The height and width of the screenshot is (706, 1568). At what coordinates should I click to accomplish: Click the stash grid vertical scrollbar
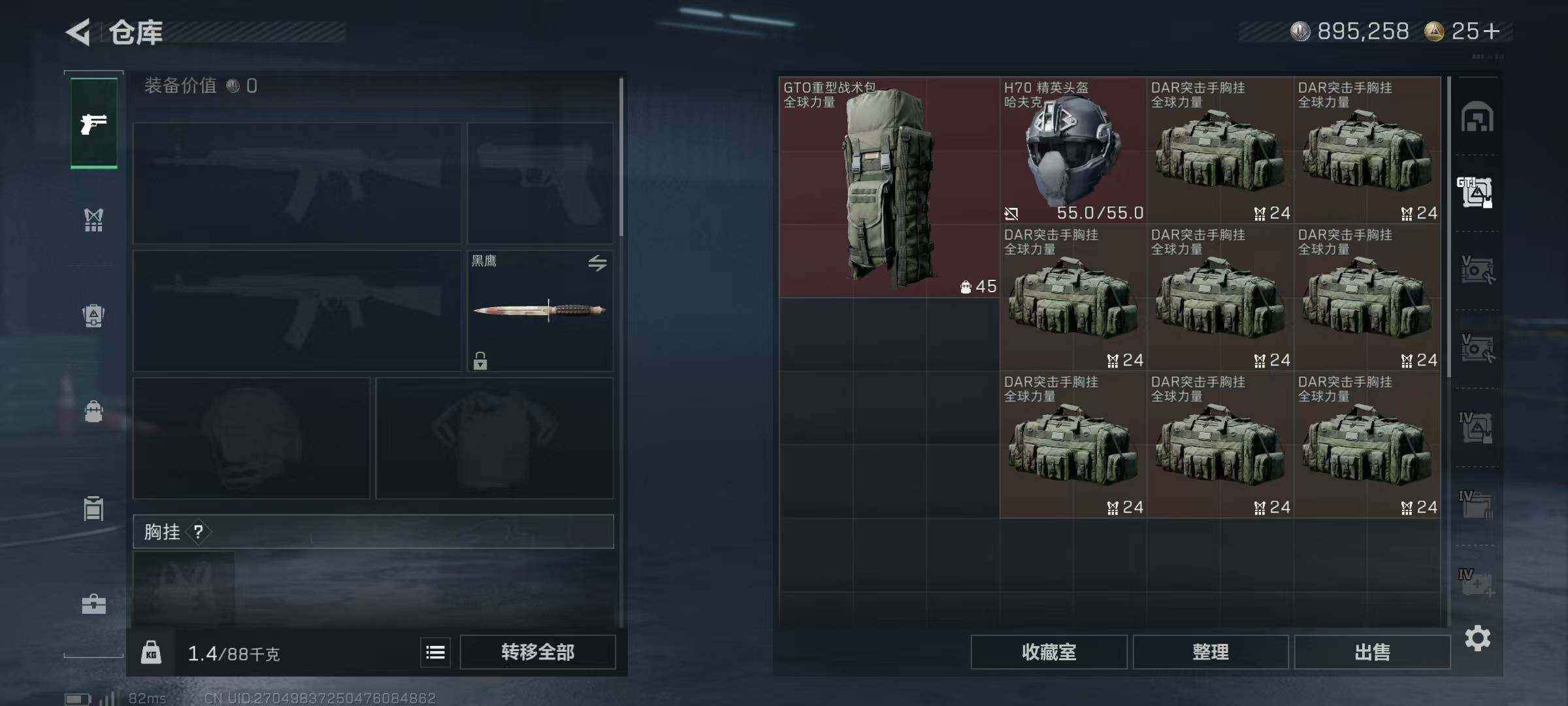point(1448,227)
